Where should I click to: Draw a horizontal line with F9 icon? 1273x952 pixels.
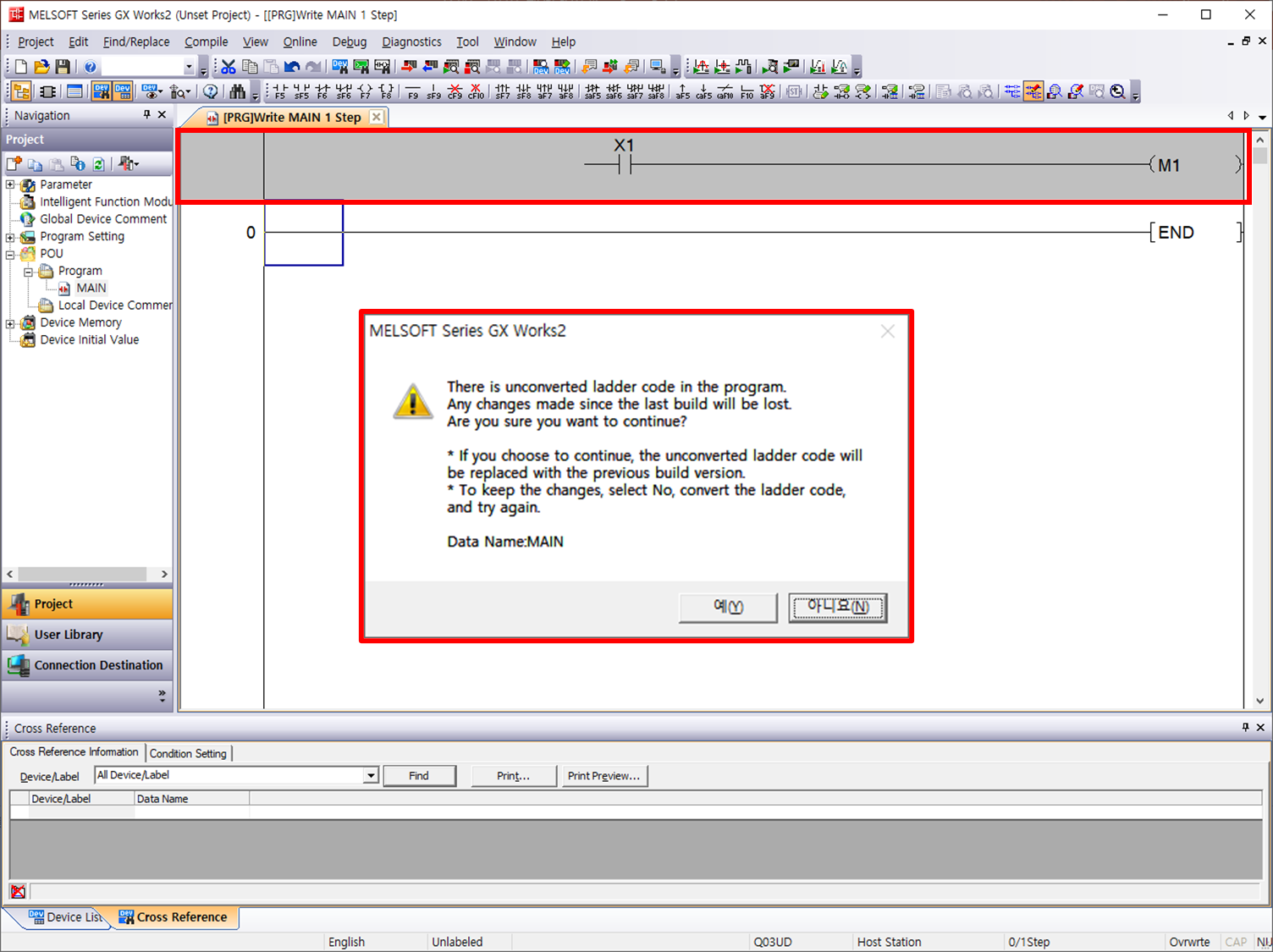click(x=413, y=91)
